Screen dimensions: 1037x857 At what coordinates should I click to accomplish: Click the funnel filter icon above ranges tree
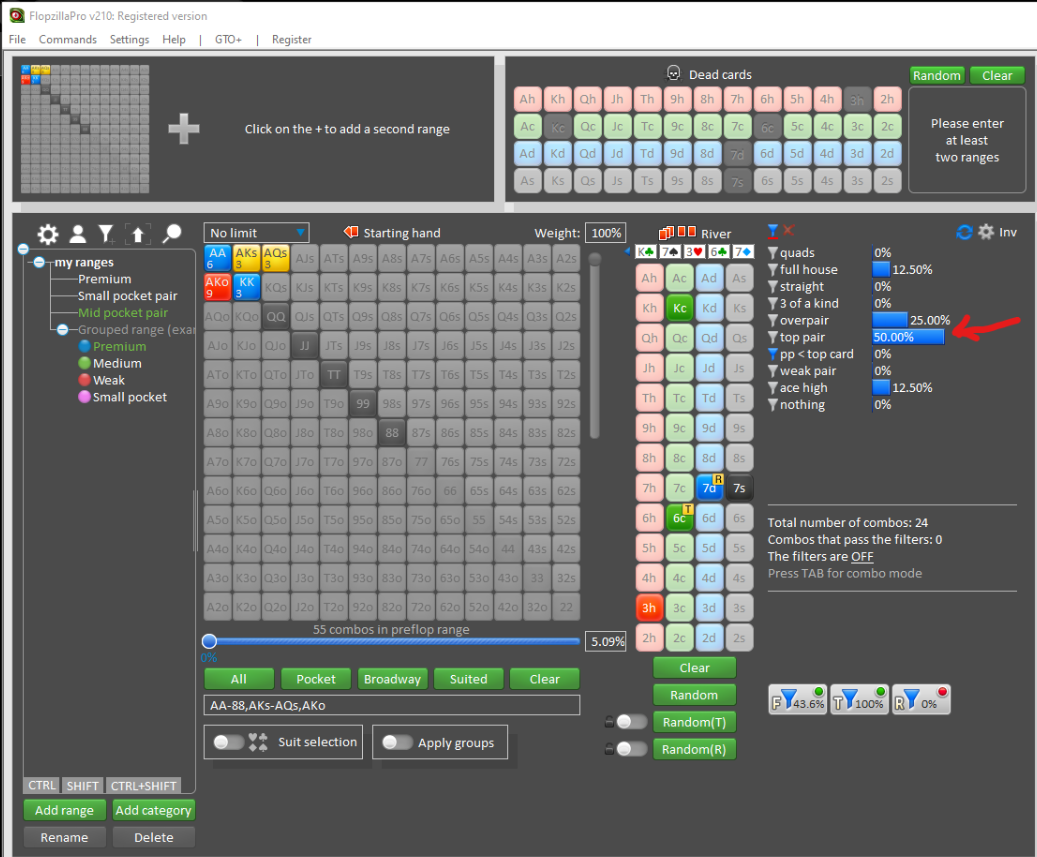tap(106, 233)
